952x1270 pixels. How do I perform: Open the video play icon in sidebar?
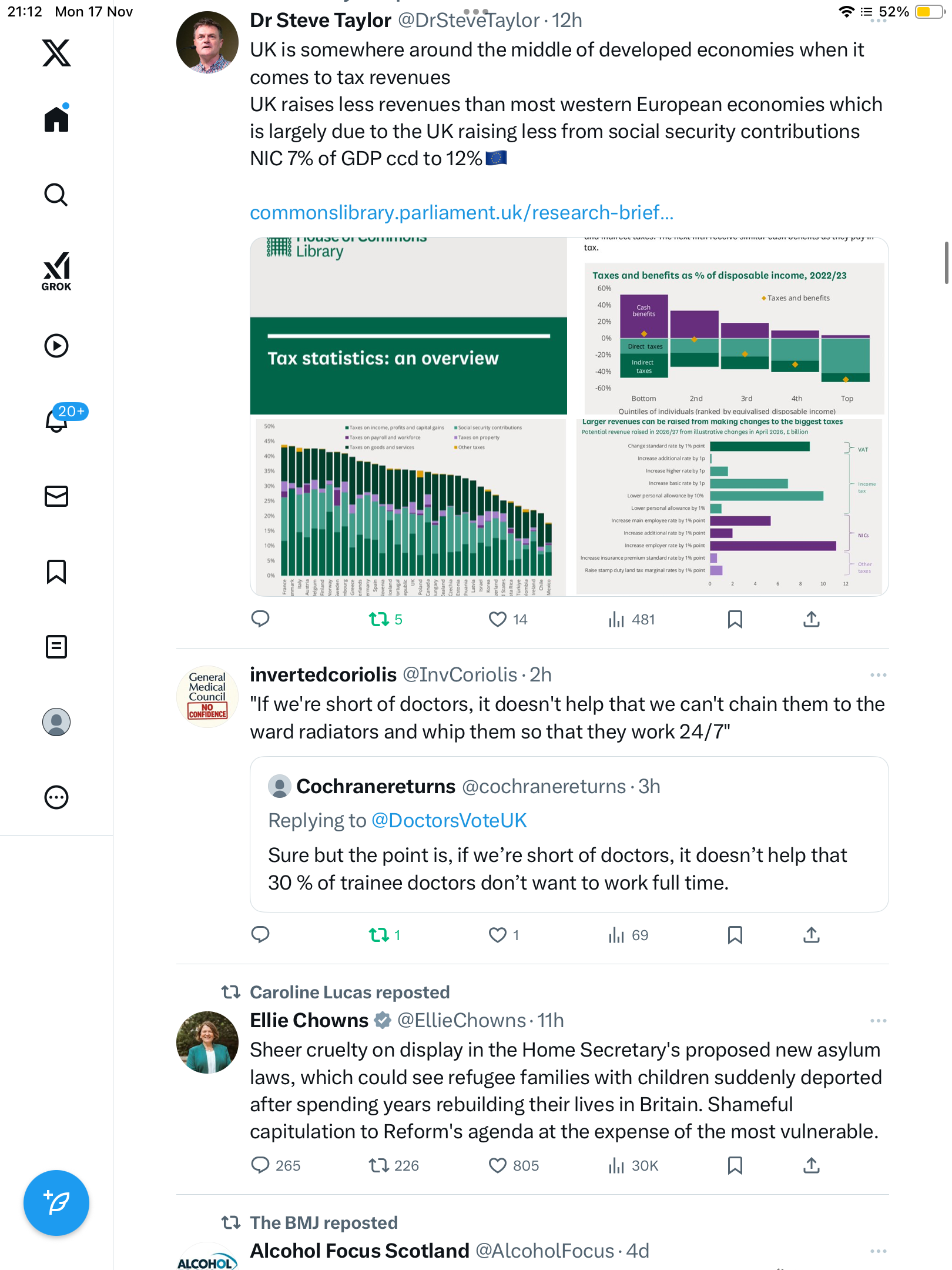click(56, 346)
